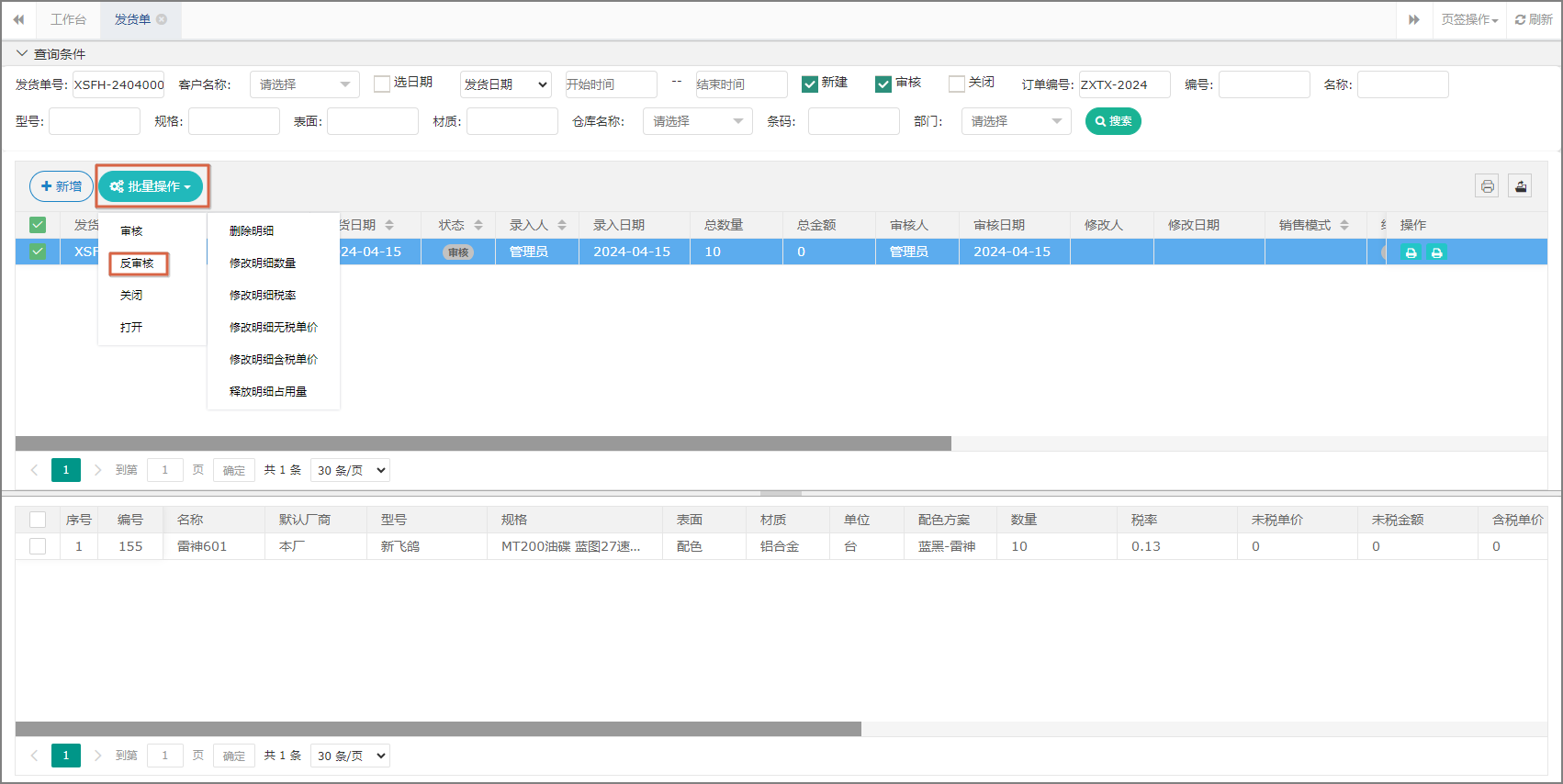Open the 客户名称 dropdown
The height and width of the screenshot is (784, 1563).
click(304, 84)
